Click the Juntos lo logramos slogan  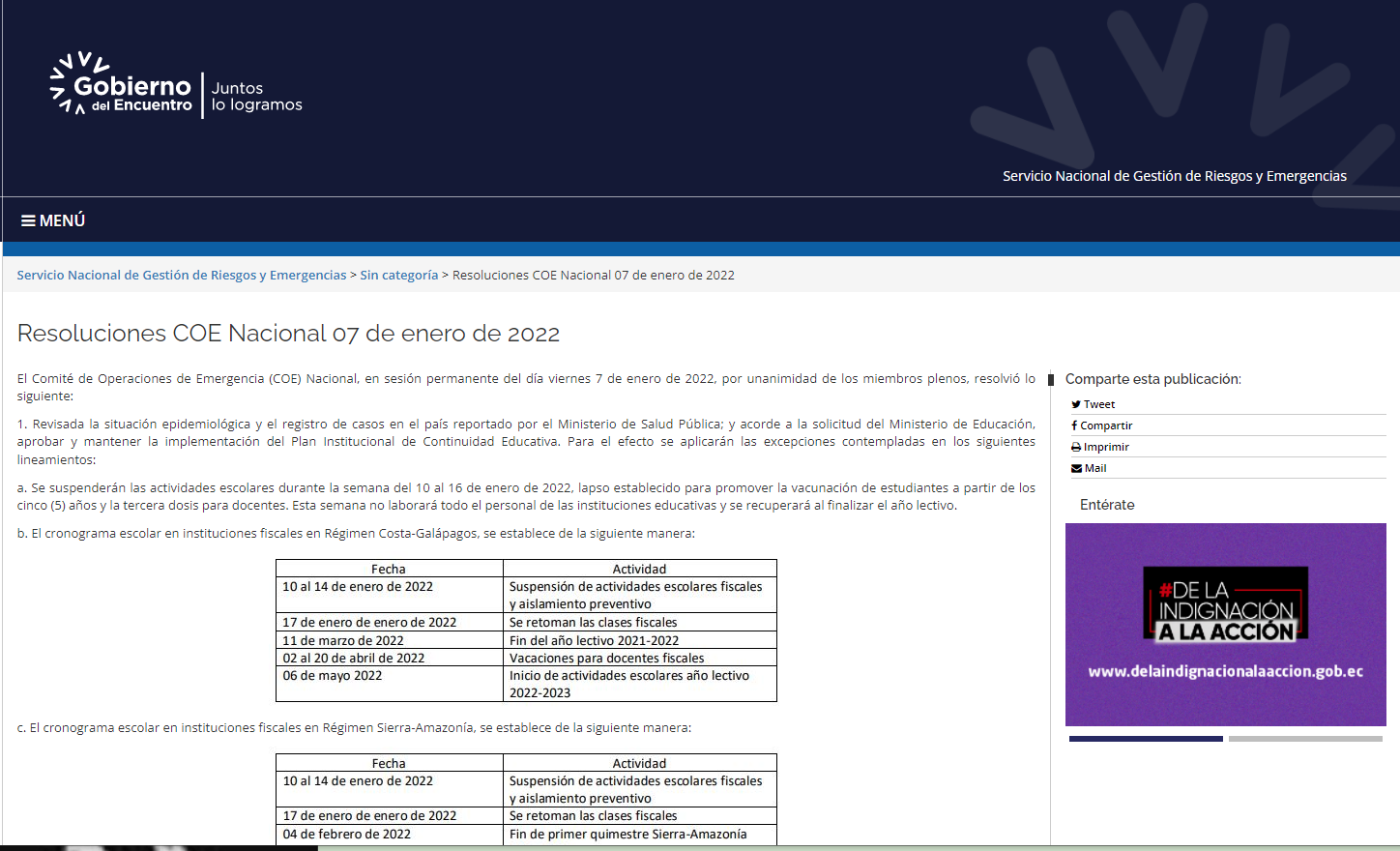point(257,96)
